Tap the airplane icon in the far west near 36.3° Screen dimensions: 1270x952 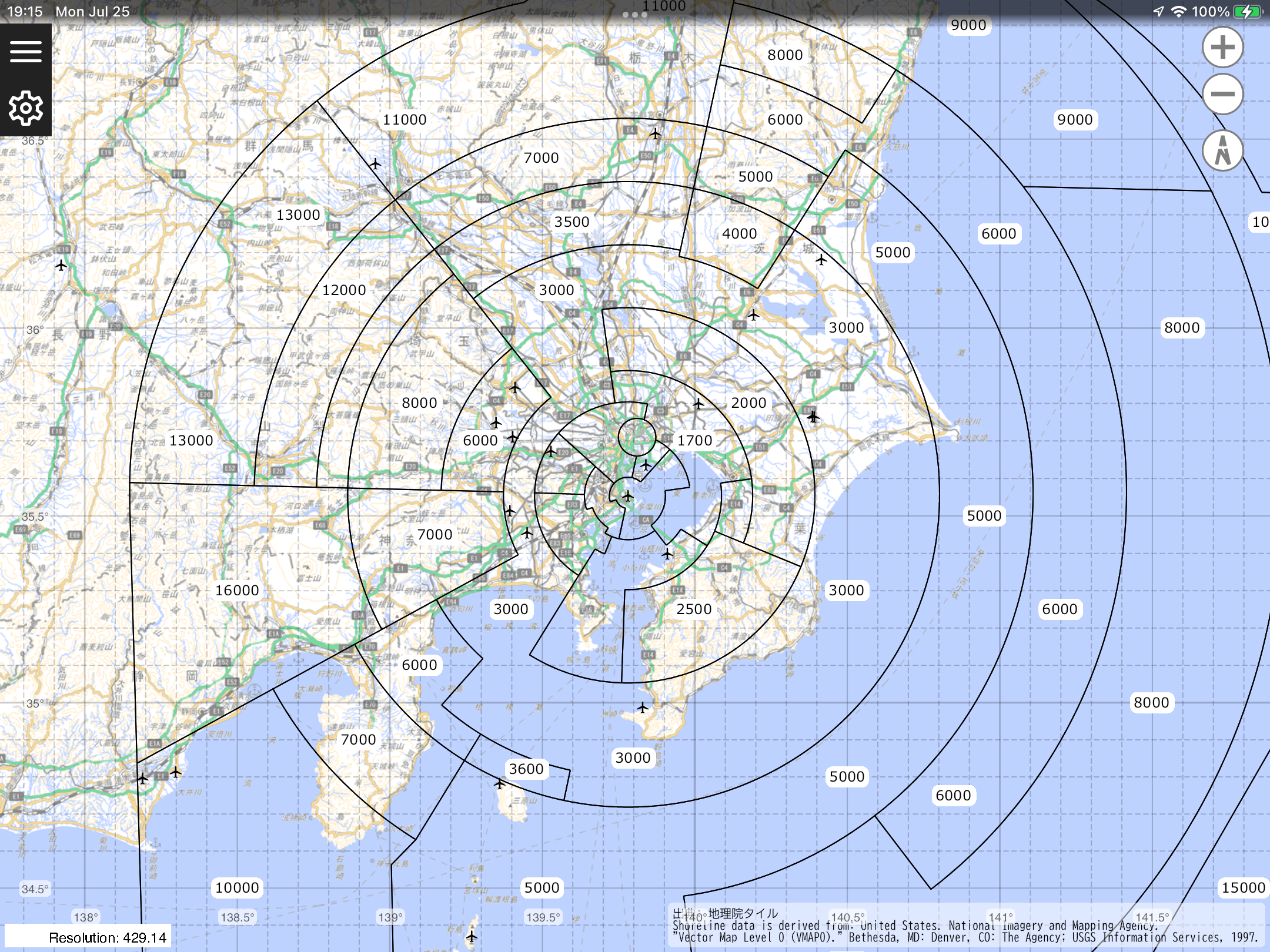(x=61, y=266)
